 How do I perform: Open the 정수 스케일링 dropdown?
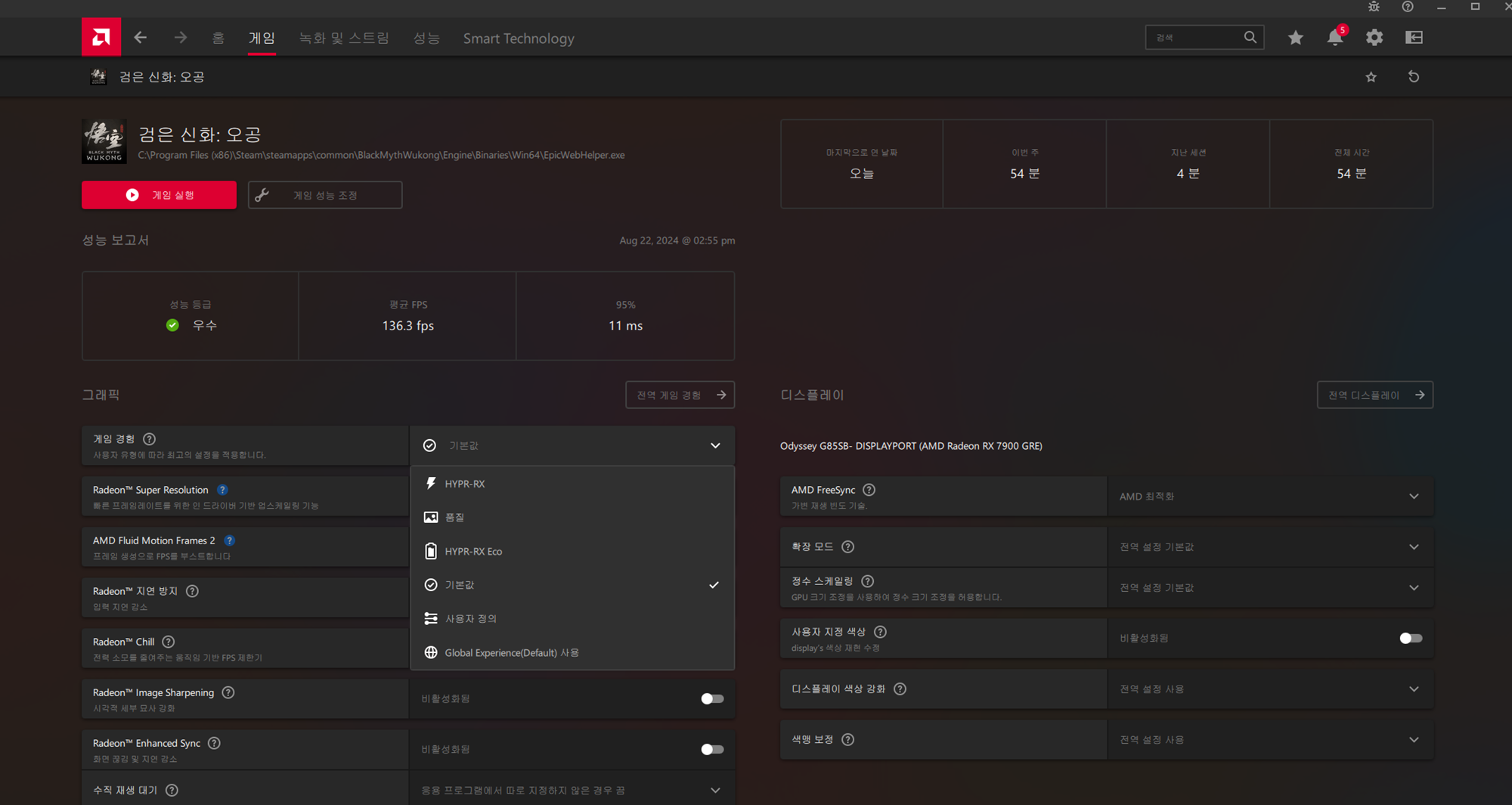(x=1270, y=587)
